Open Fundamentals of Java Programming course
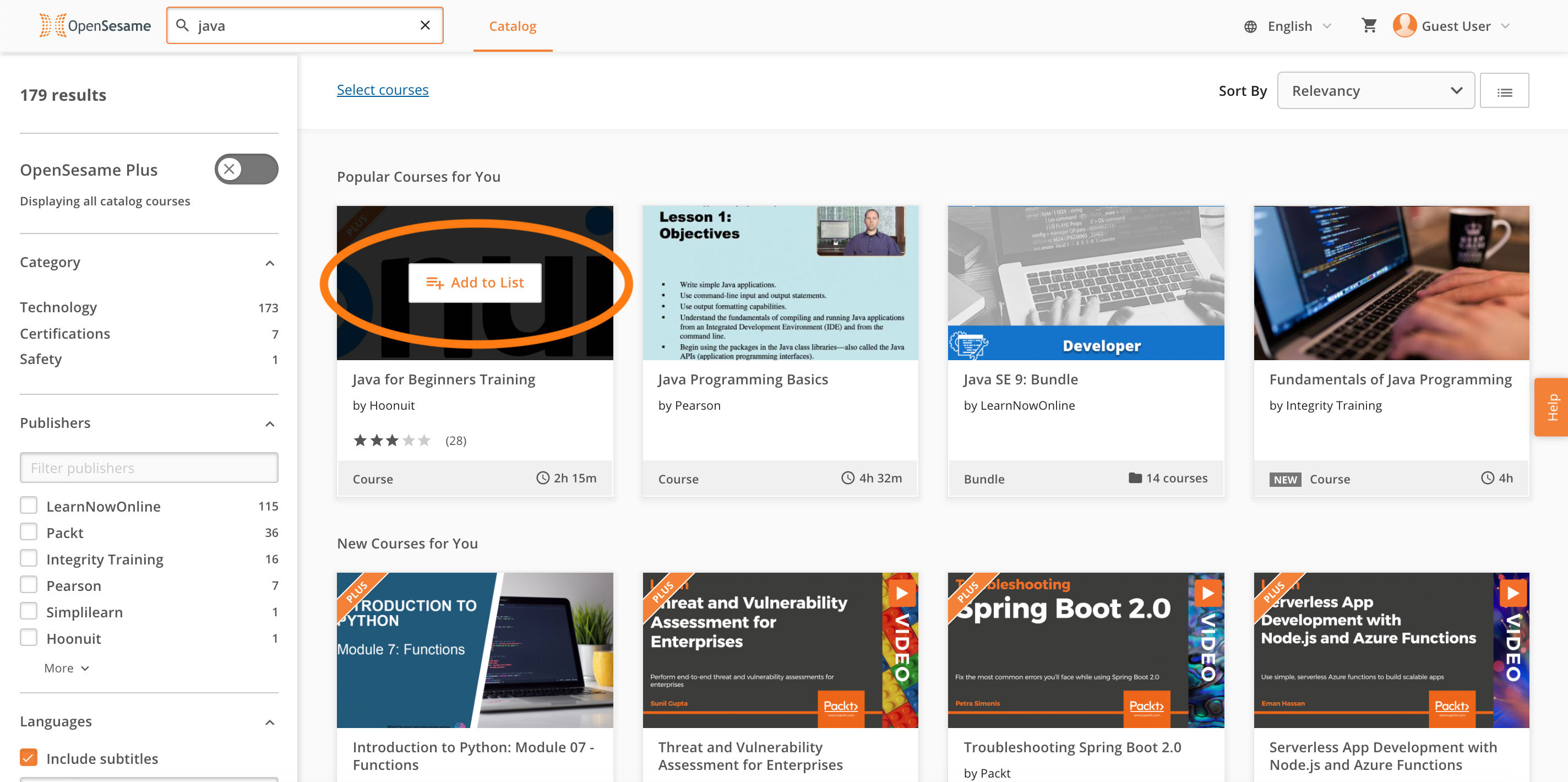Viewport: 1568px width, 782px height. [1390, 379]
